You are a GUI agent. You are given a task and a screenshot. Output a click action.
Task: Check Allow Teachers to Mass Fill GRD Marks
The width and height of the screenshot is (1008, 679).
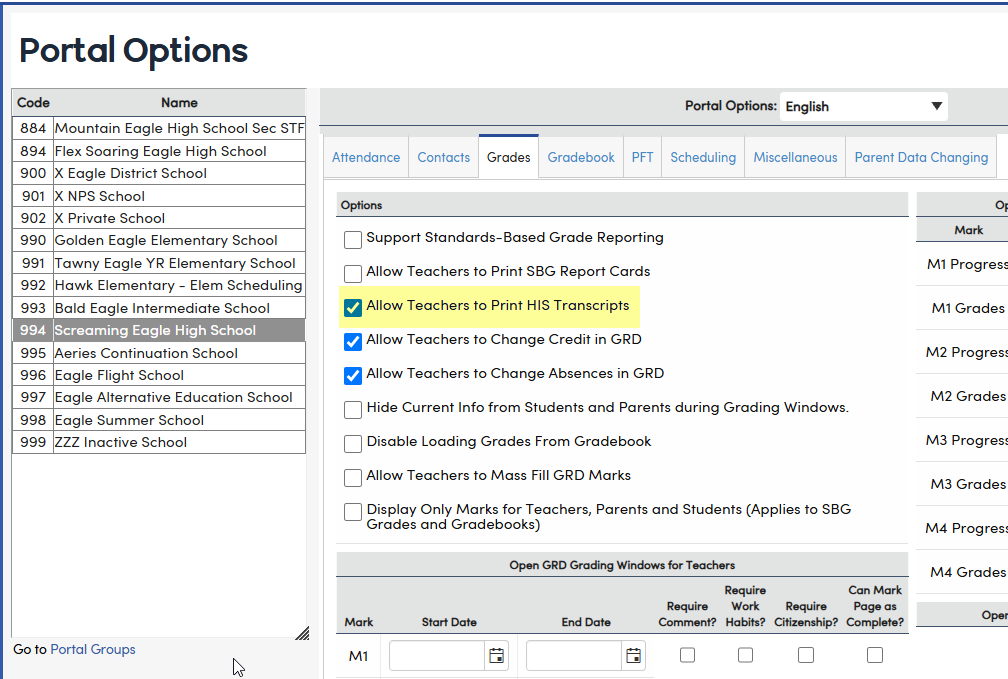point(353,478)
